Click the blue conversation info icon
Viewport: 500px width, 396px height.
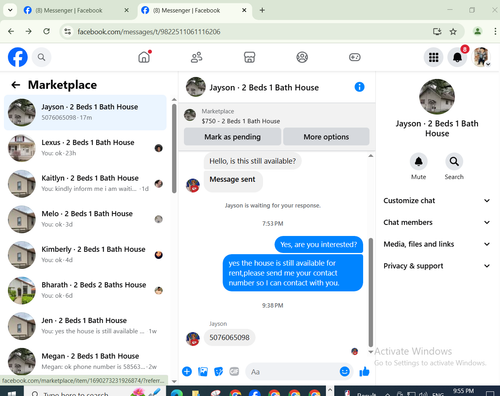[x=359, y=87]
